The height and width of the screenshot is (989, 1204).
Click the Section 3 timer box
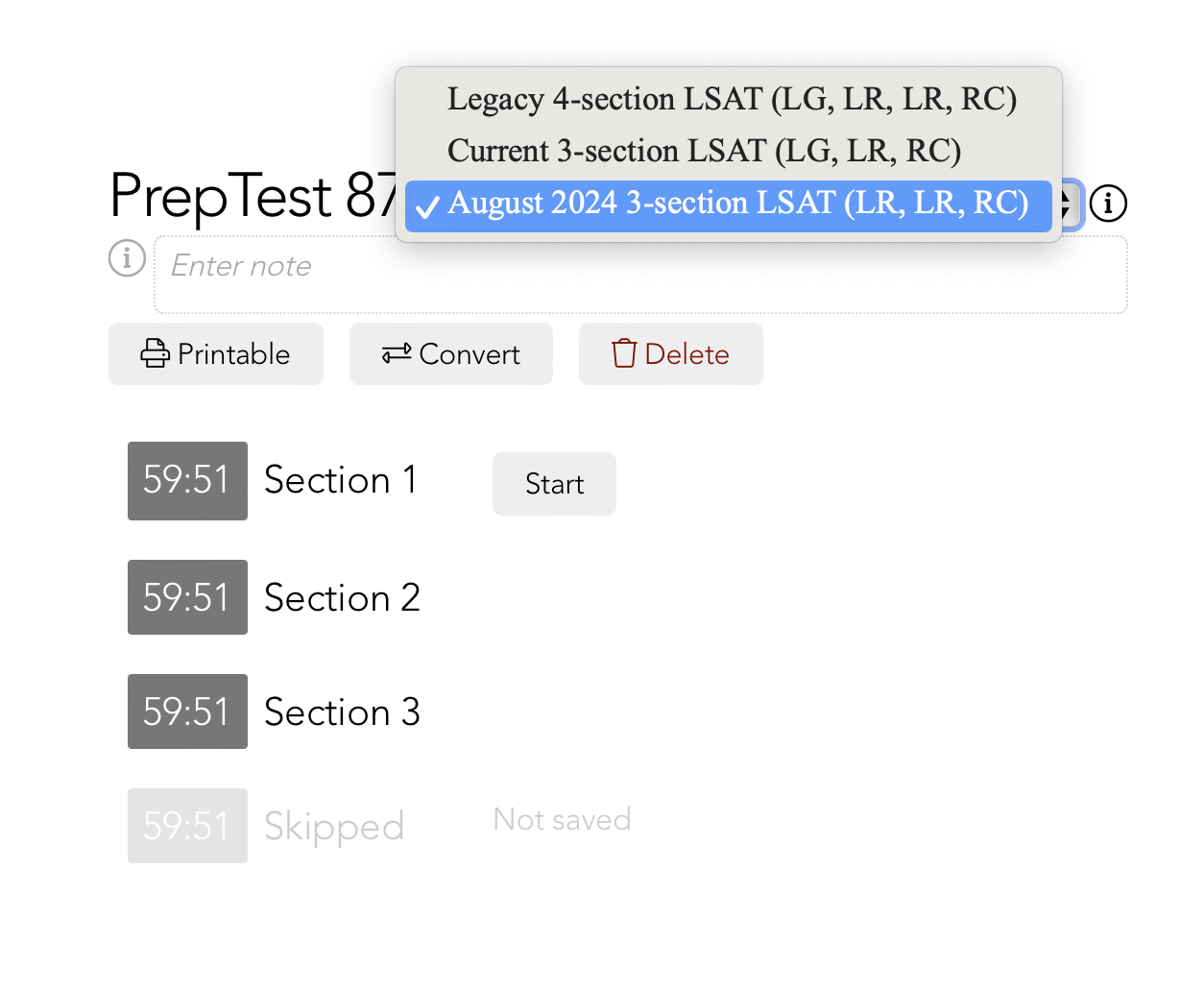tap(187, 712)
